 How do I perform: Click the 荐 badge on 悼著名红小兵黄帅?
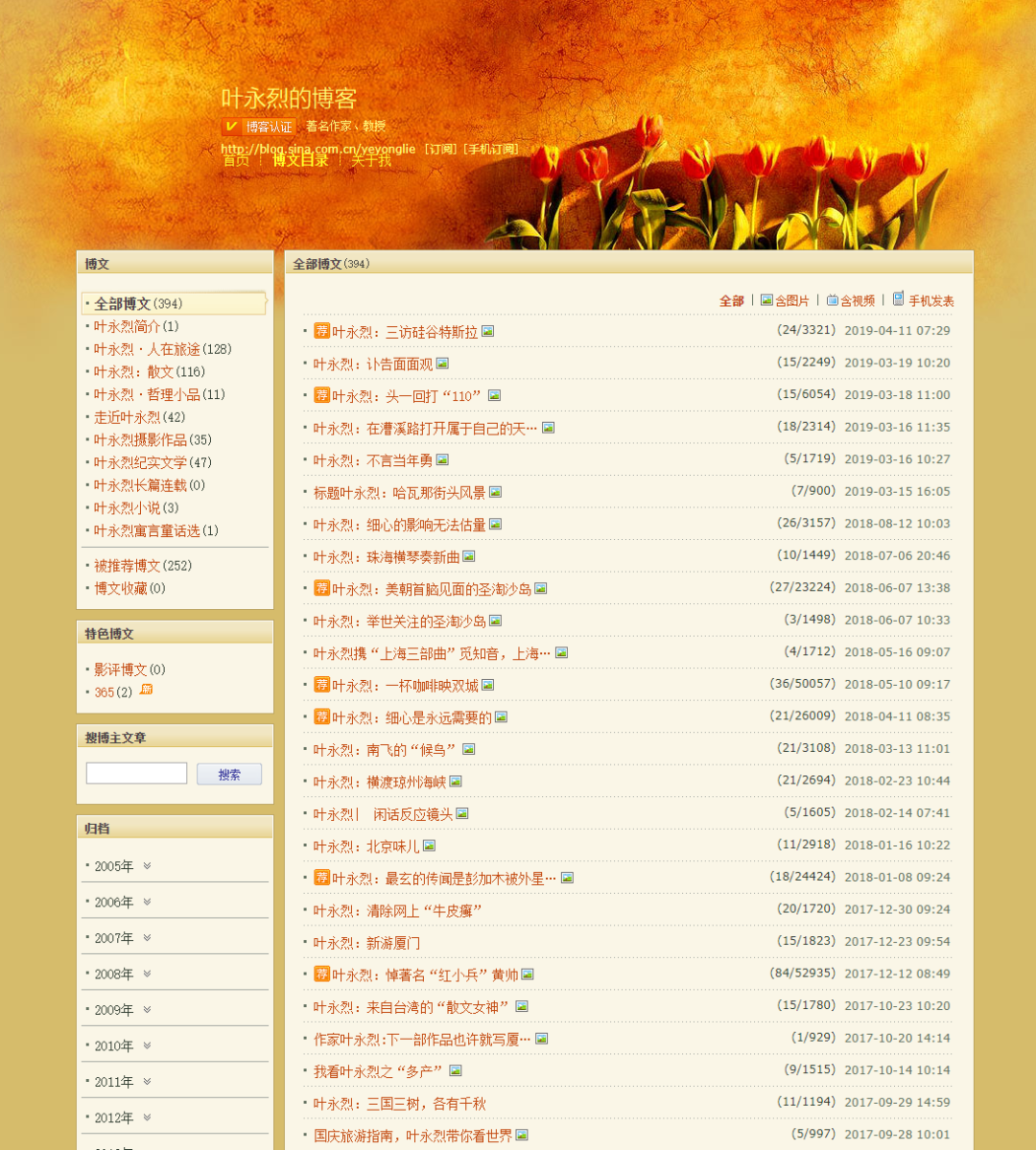321,973
